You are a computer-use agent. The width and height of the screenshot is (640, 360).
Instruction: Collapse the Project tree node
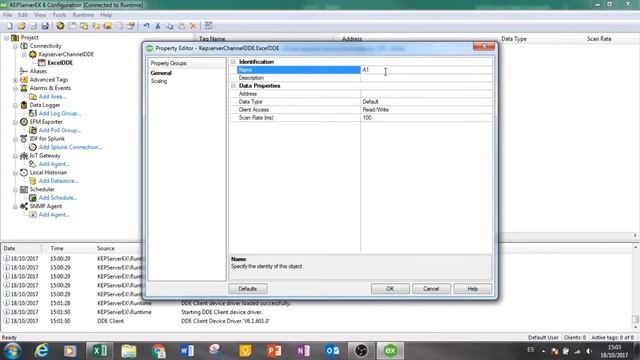(7, 38)
